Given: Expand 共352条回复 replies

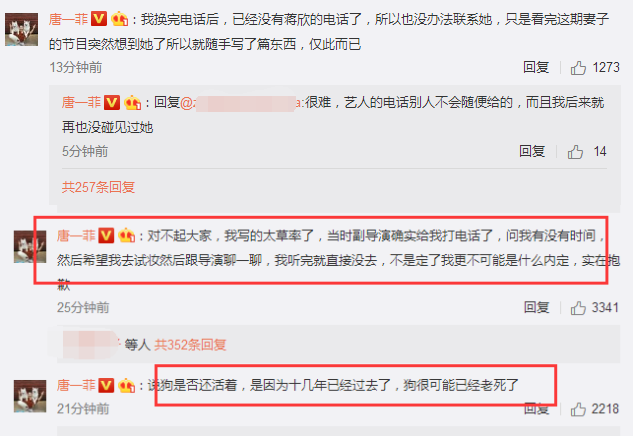Looking at the screenshot, I should click(x=190, y=345).
